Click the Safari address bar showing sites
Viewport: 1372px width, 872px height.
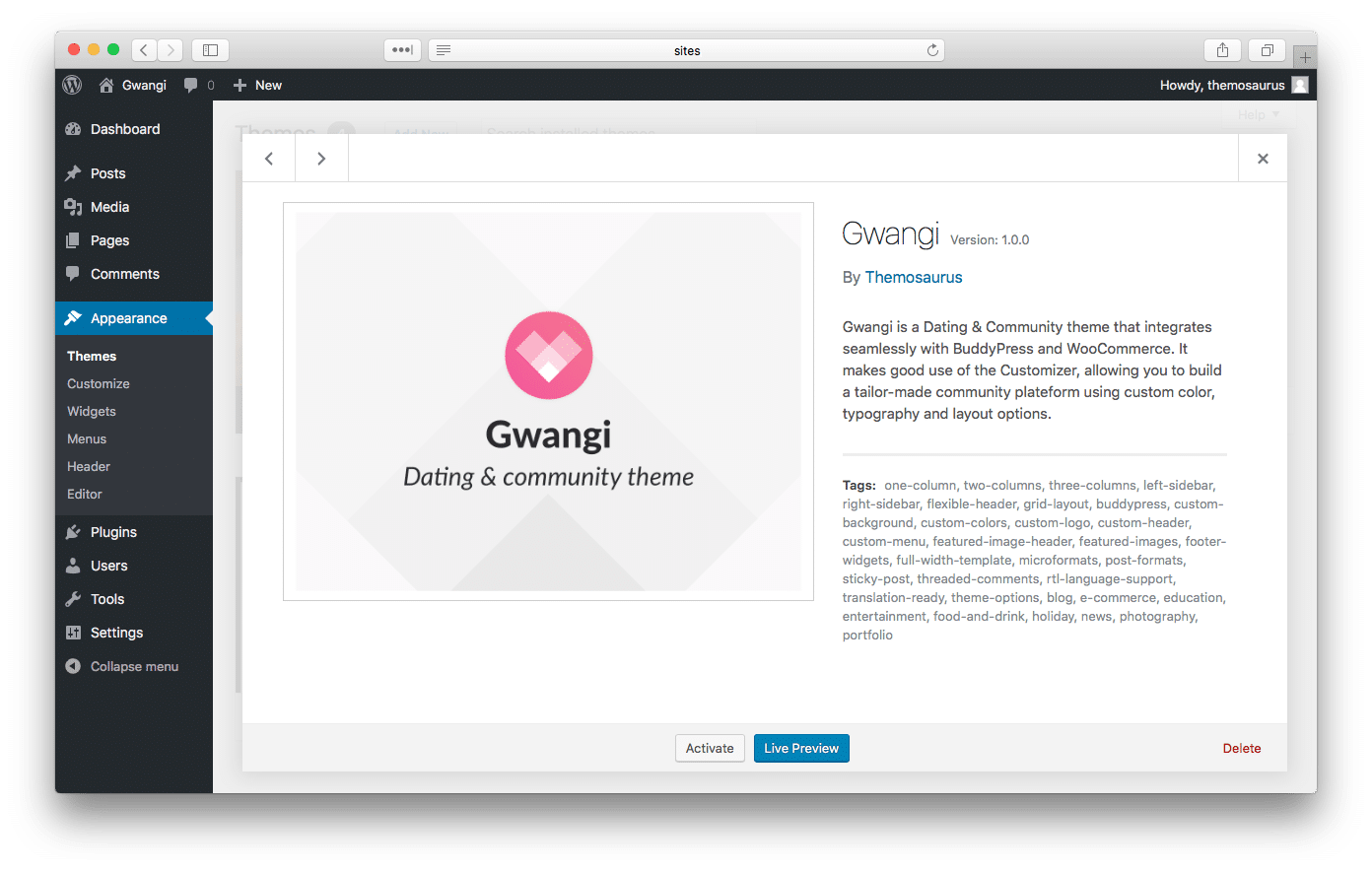point(687,50)
